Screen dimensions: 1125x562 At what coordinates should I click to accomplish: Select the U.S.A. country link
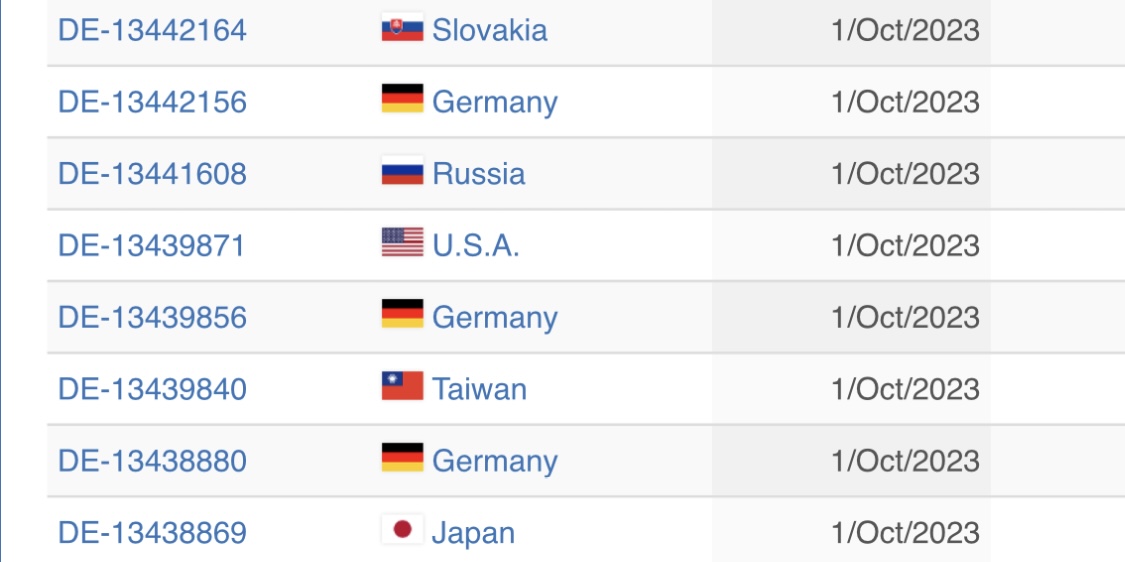coord(476,245)
